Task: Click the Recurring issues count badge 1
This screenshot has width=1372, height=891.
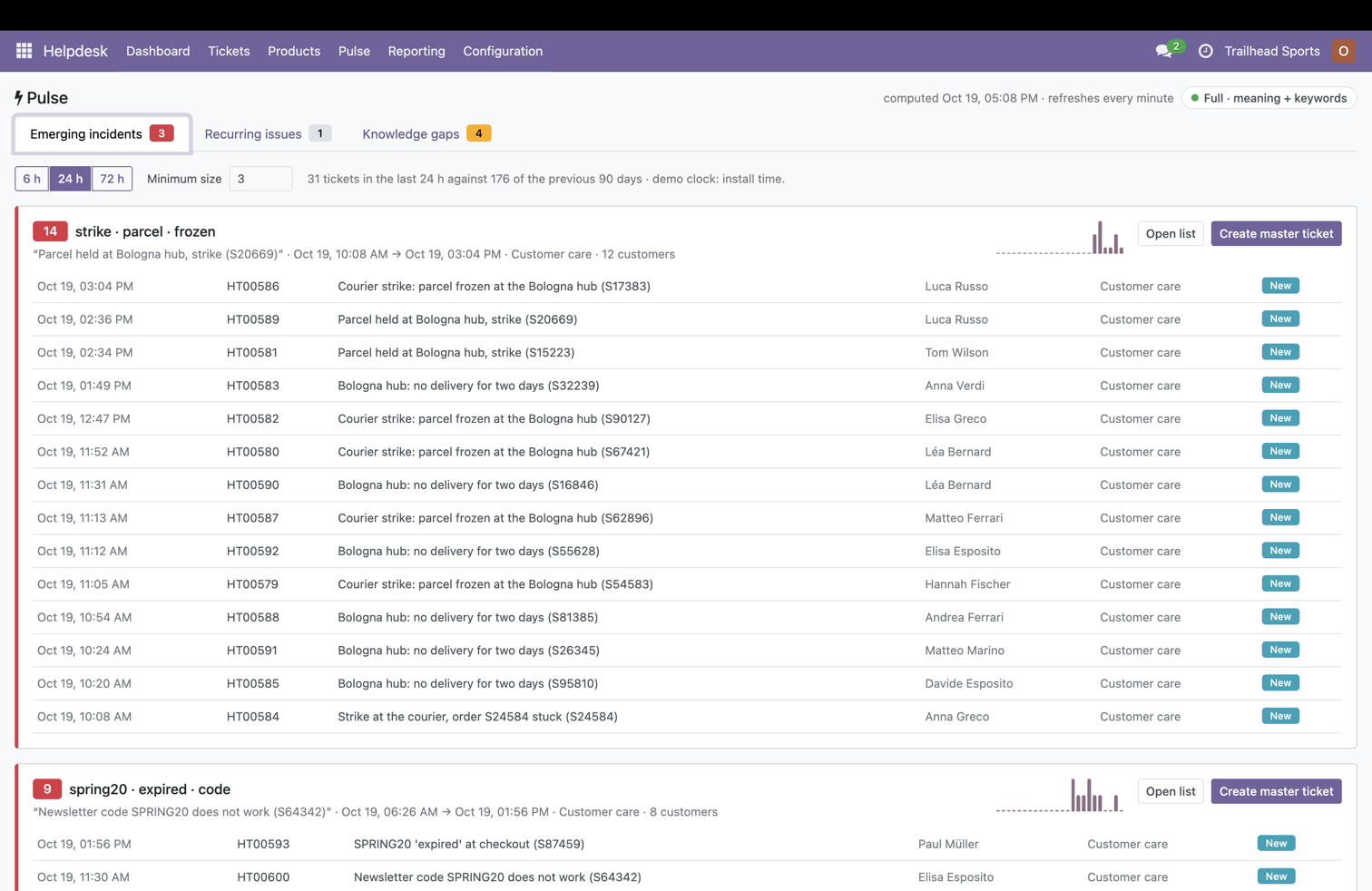Action: (x=319, y=133)
